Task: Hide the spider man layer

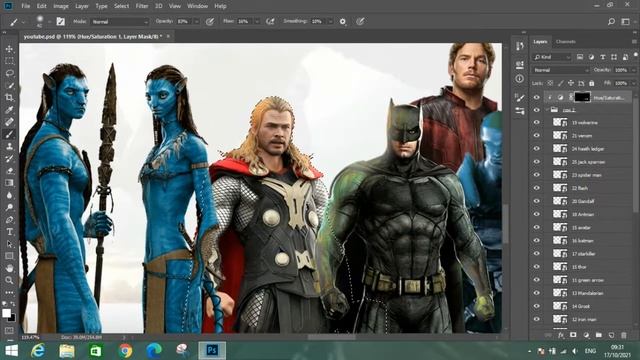Action: coord(536,175)
